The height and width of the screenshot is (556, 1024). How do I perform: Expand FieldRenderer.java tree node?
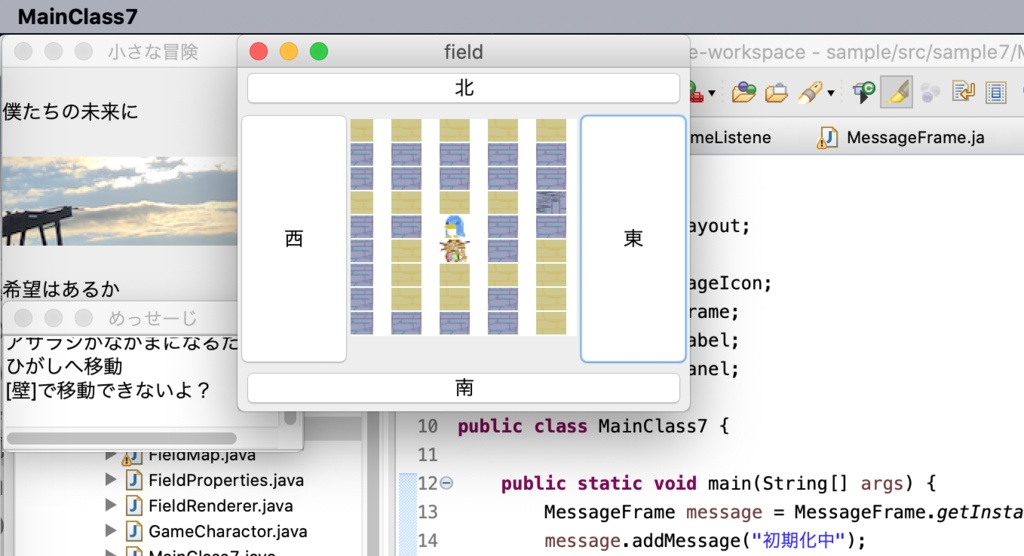pyautogui.click(x=110, y=506)
